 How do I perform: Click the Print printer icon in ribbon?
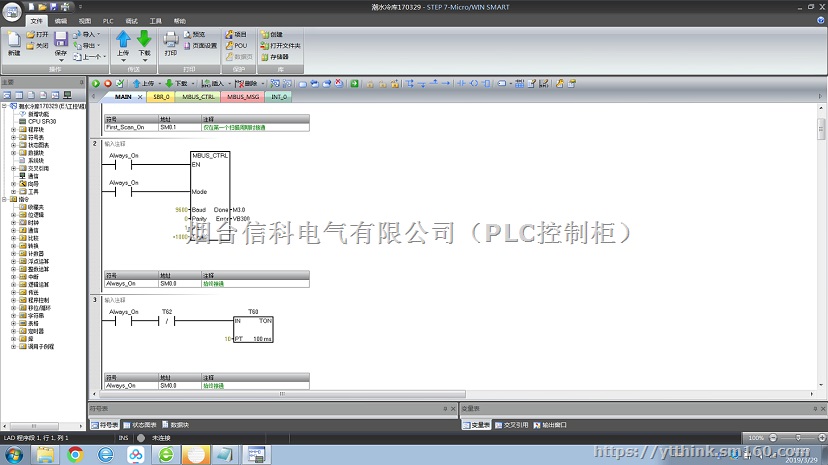tap(171, 40)
